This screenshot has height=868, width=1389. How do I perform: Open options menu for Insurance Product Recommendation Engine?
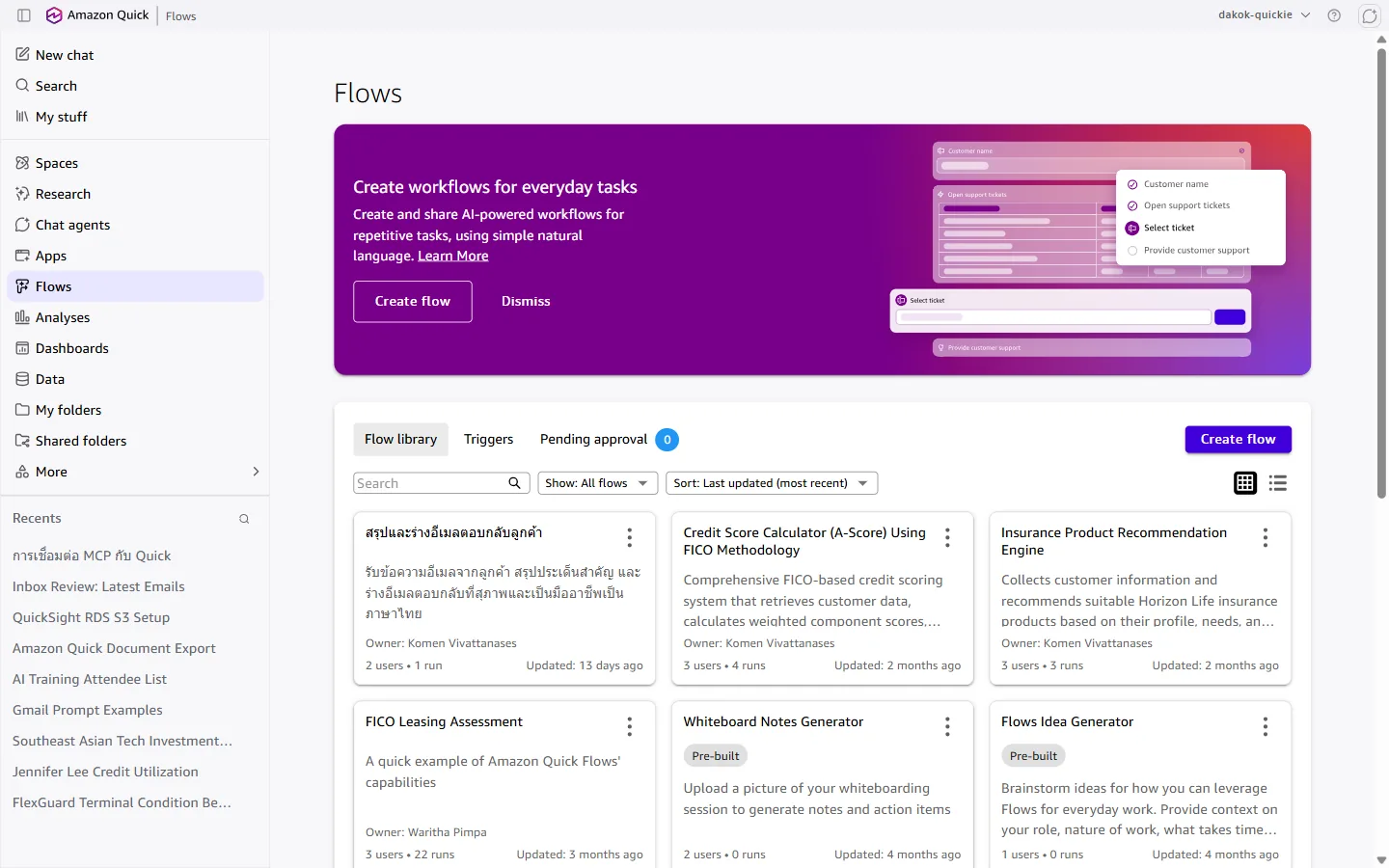point(1266,537)
